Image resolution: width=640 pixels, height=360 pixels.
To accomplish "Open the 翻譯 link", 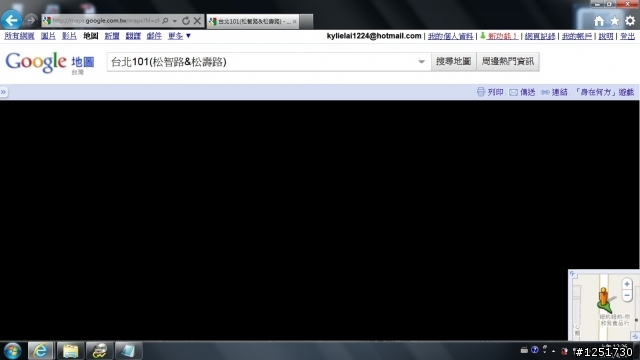I will (133, 36).
